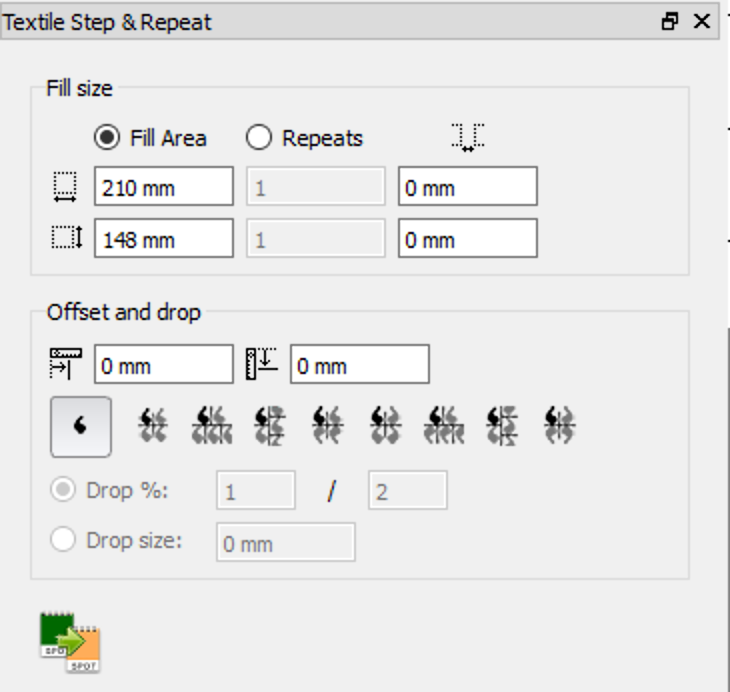Choose the fourth mirror repeat pattern icon
Screen dimensions: 730x692
270,426
